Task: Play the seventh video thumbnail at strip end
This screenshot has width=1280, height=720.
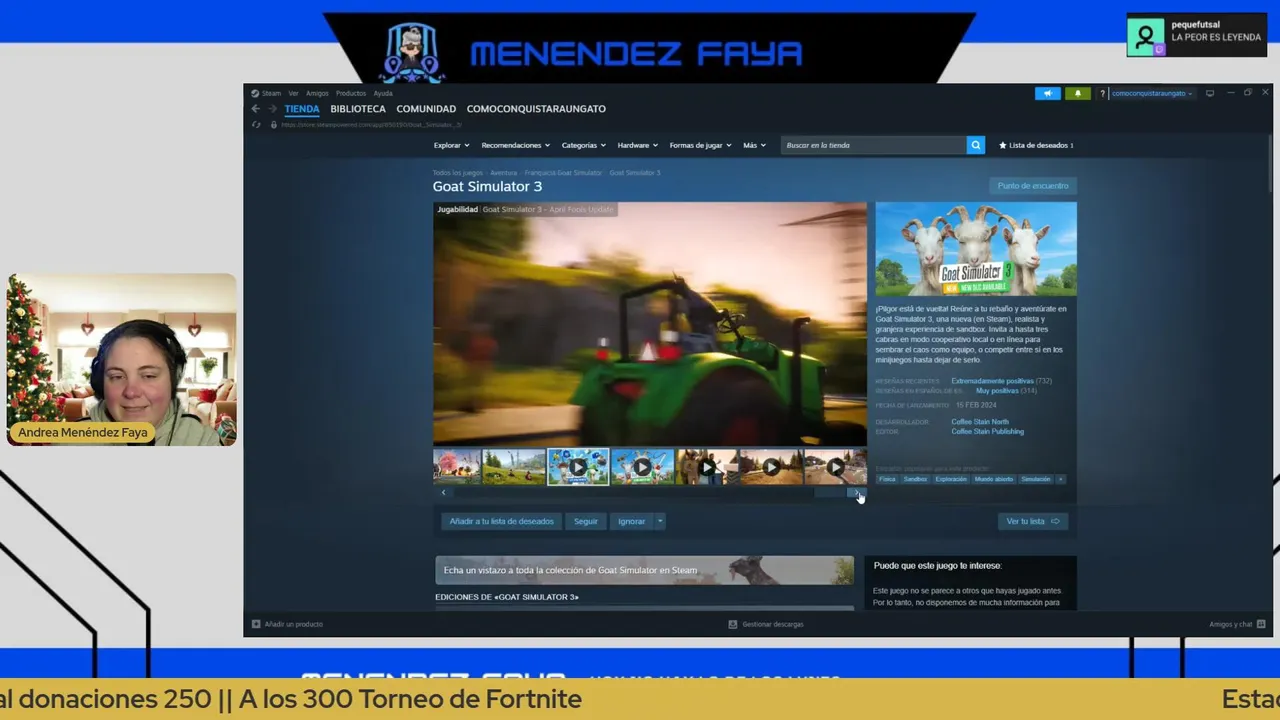Action: pos(835,467)
